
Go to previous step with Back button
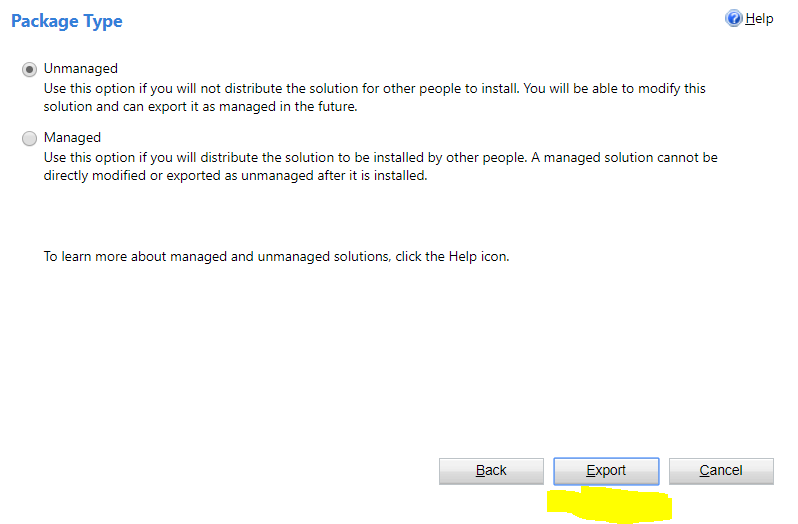tap(491, 471)
